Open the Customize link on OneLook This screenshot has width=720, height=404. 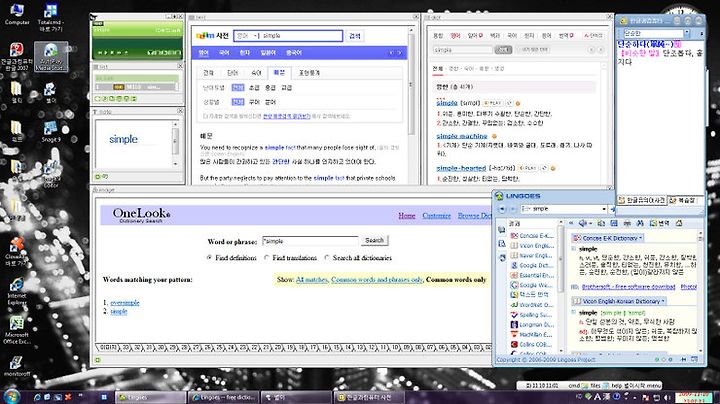[x=437, y=215]
